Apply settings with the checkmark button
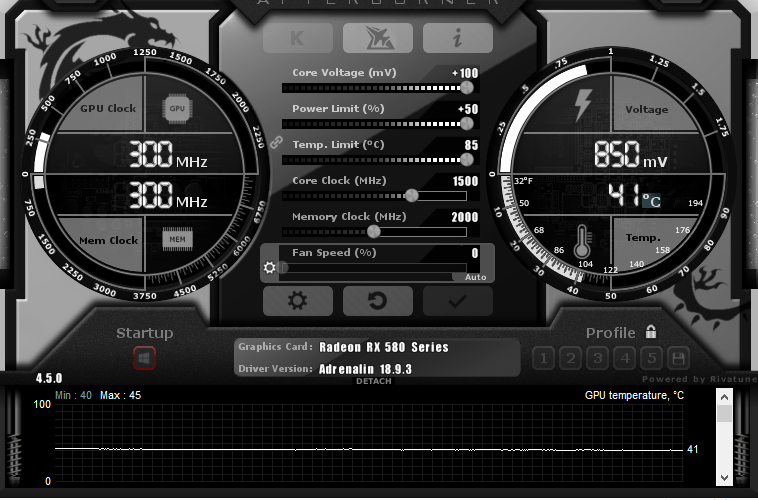This screenshot has height=500, width=758. pos(457,301)
